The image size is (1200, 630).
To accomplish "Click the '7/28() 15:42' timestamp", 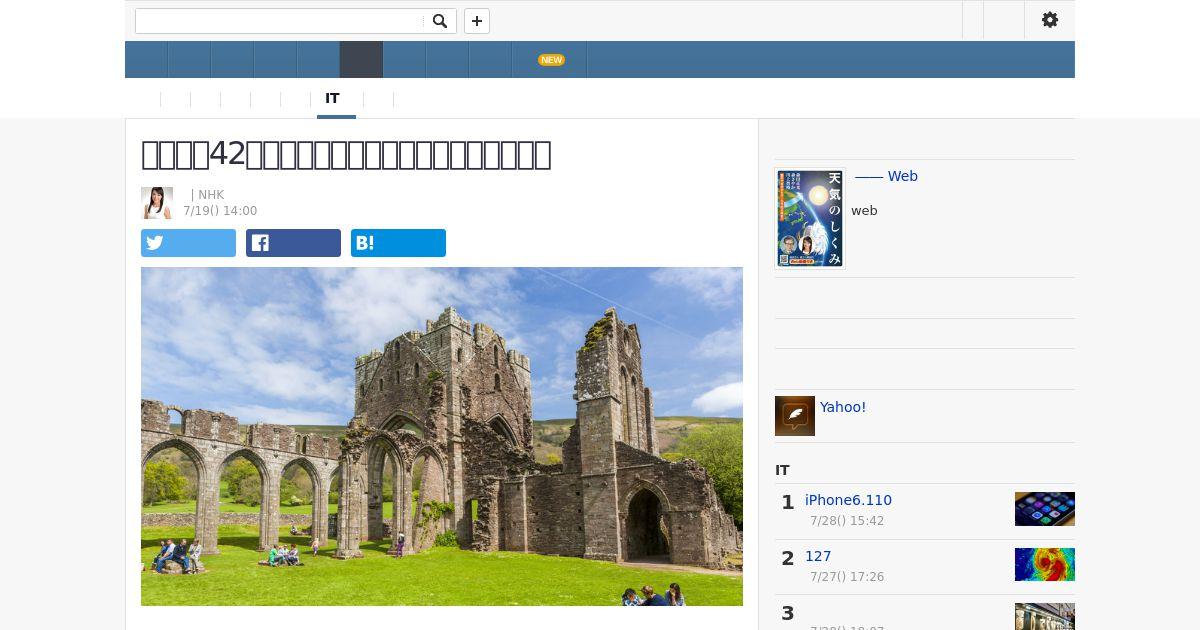I will pyautogui.click(x=847, y=521).
